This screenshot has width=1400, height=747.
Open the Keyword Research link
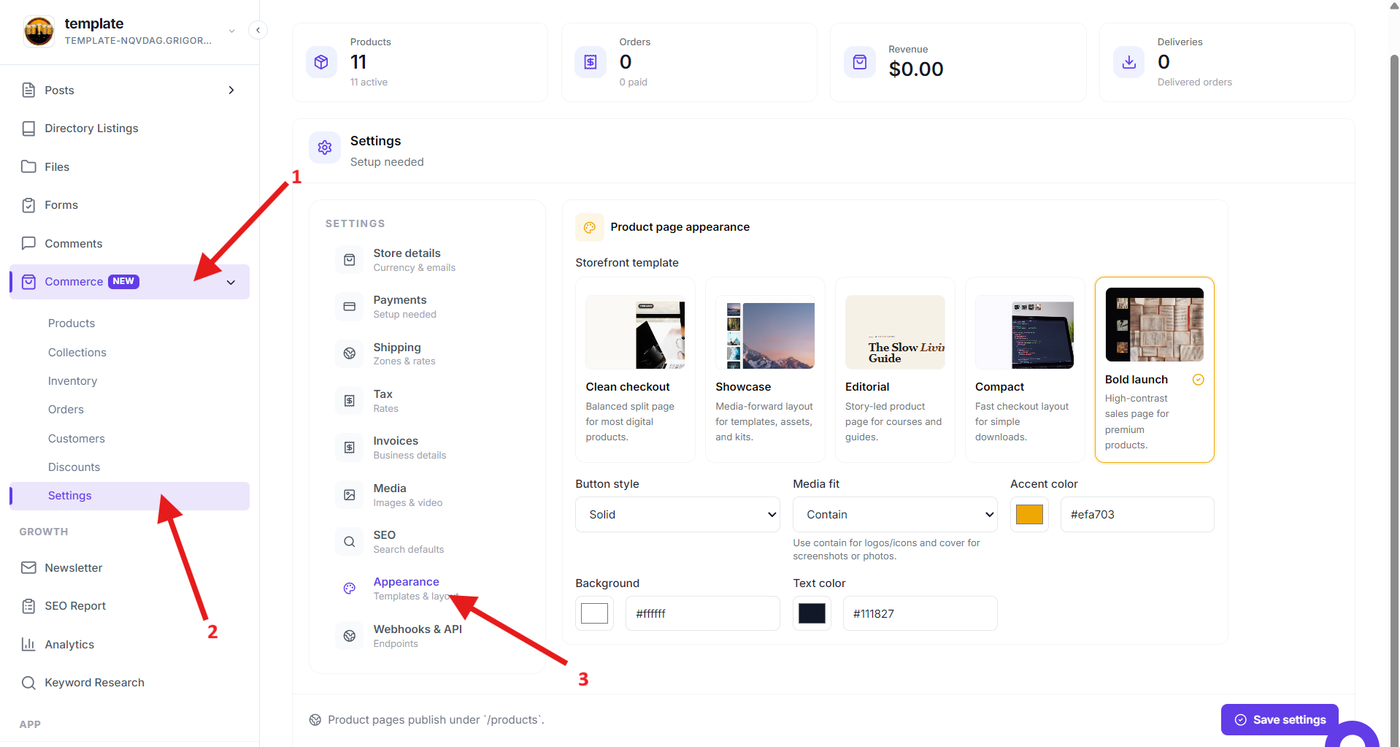94,683
